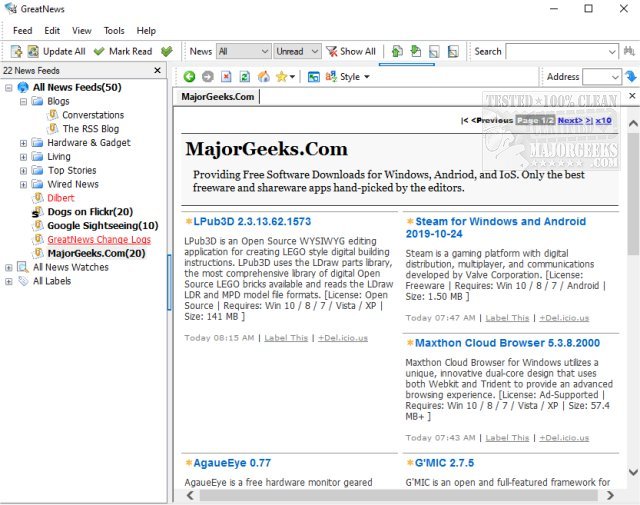The image size is (640, 505).
Task: Close the News Feeds panel
Action: 158,70
